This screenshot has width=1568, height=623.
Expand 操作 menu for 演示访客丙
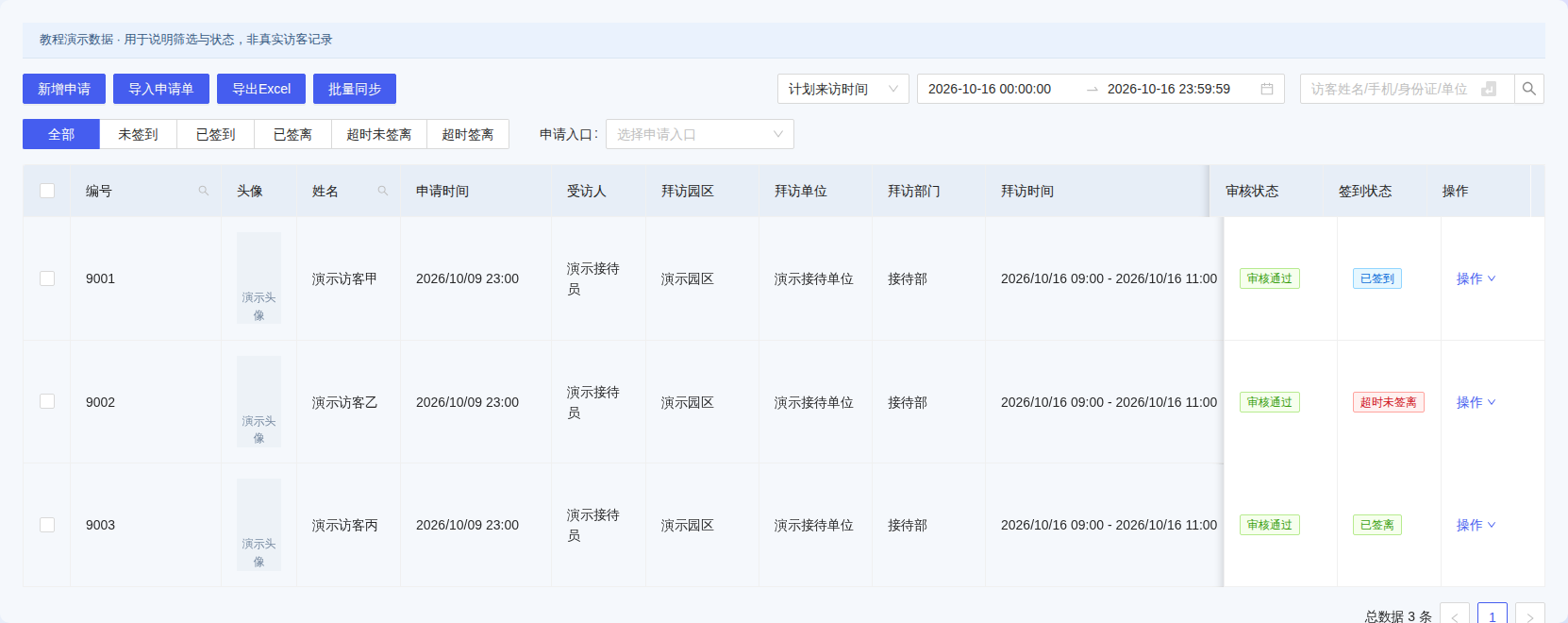click(x=1476, y=525)
